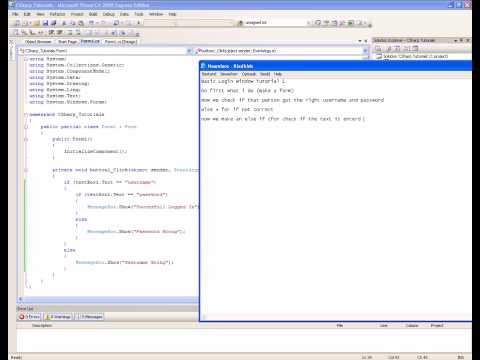
Task: Click Properties icon in Solution Explorer toolbar
Action: point(378,49)
